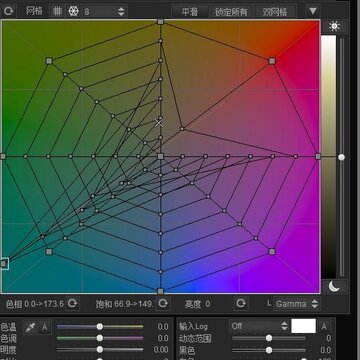Click the 色温 (temperature) slider handle
Viewport: 360px width, 360px height.
point(100,327)
